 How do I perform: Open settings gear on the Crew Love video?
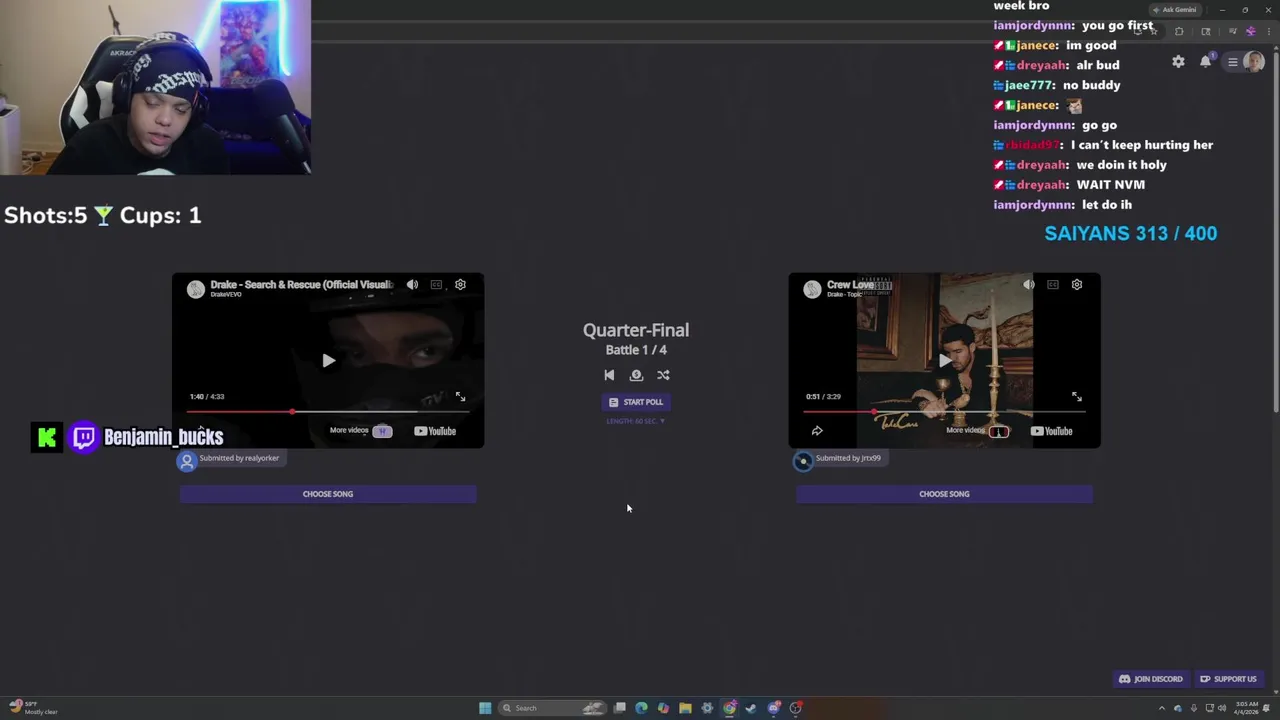[1077, 285]
